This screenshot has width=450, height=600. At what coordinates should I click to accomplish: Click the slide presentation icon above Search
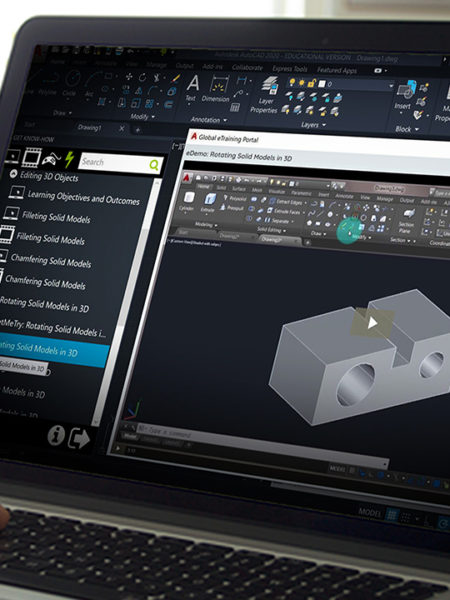coord(12,156)
